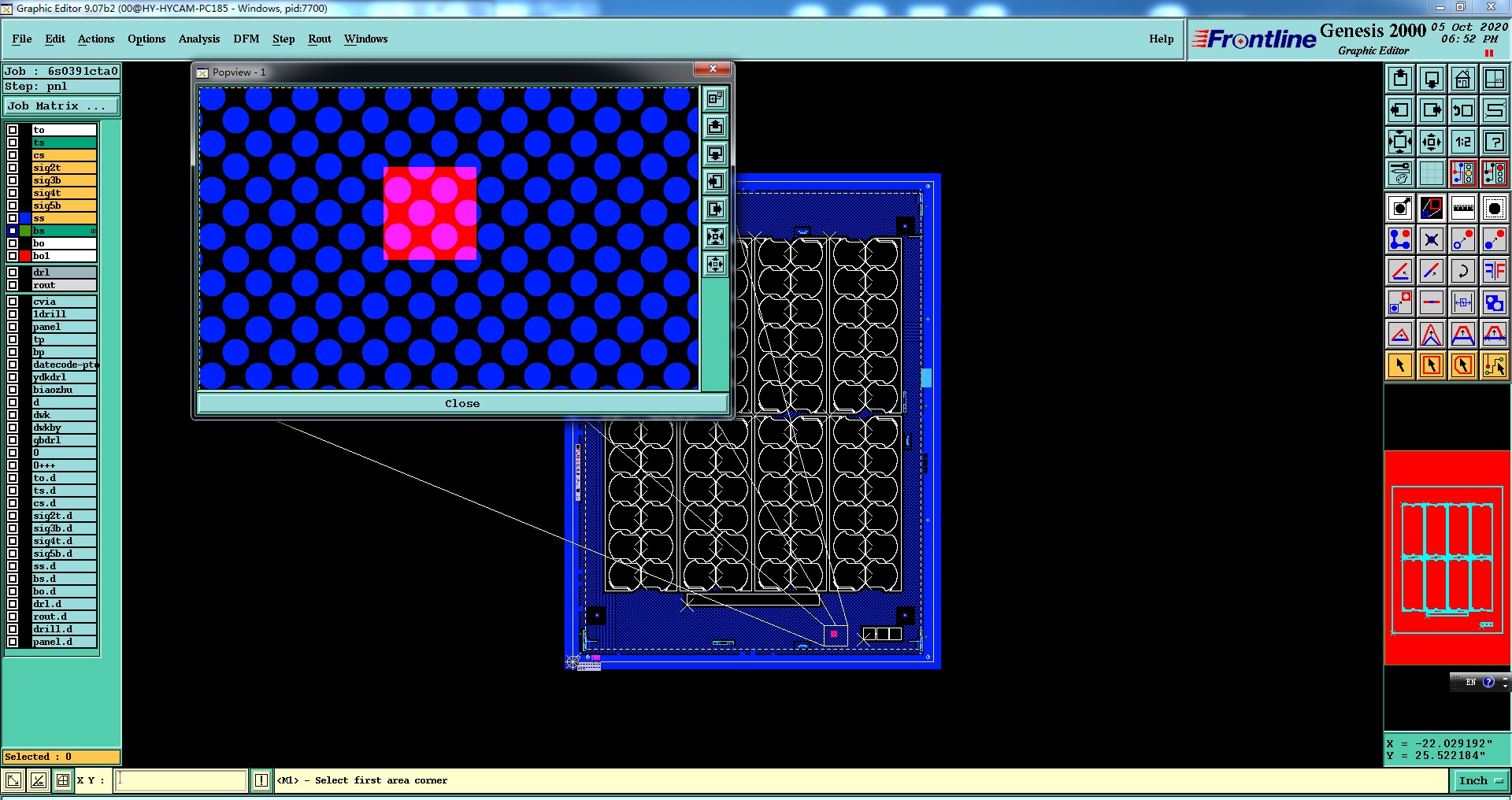The width and height of the screenshot is (1512, 800).
Task: Click the rotate arrow icon
Action: coord(1463,271)
